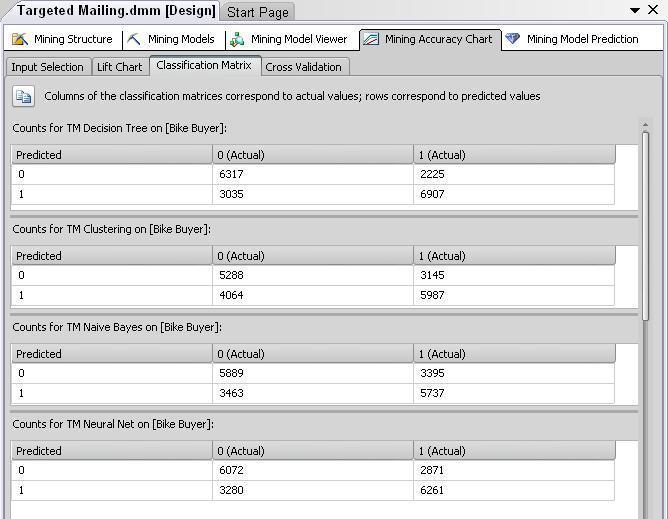
Task: Open the active files dropdown arrow
Action: coord(634,10)
